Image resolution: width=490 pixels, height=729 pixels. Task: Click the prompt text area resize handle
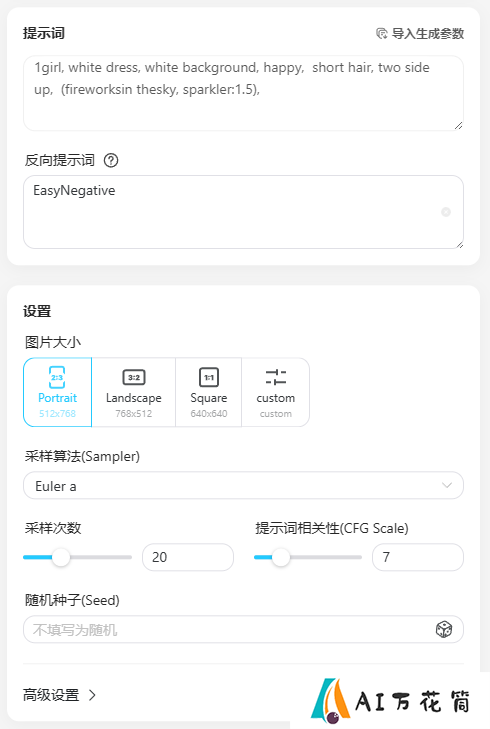coord(458,126)
